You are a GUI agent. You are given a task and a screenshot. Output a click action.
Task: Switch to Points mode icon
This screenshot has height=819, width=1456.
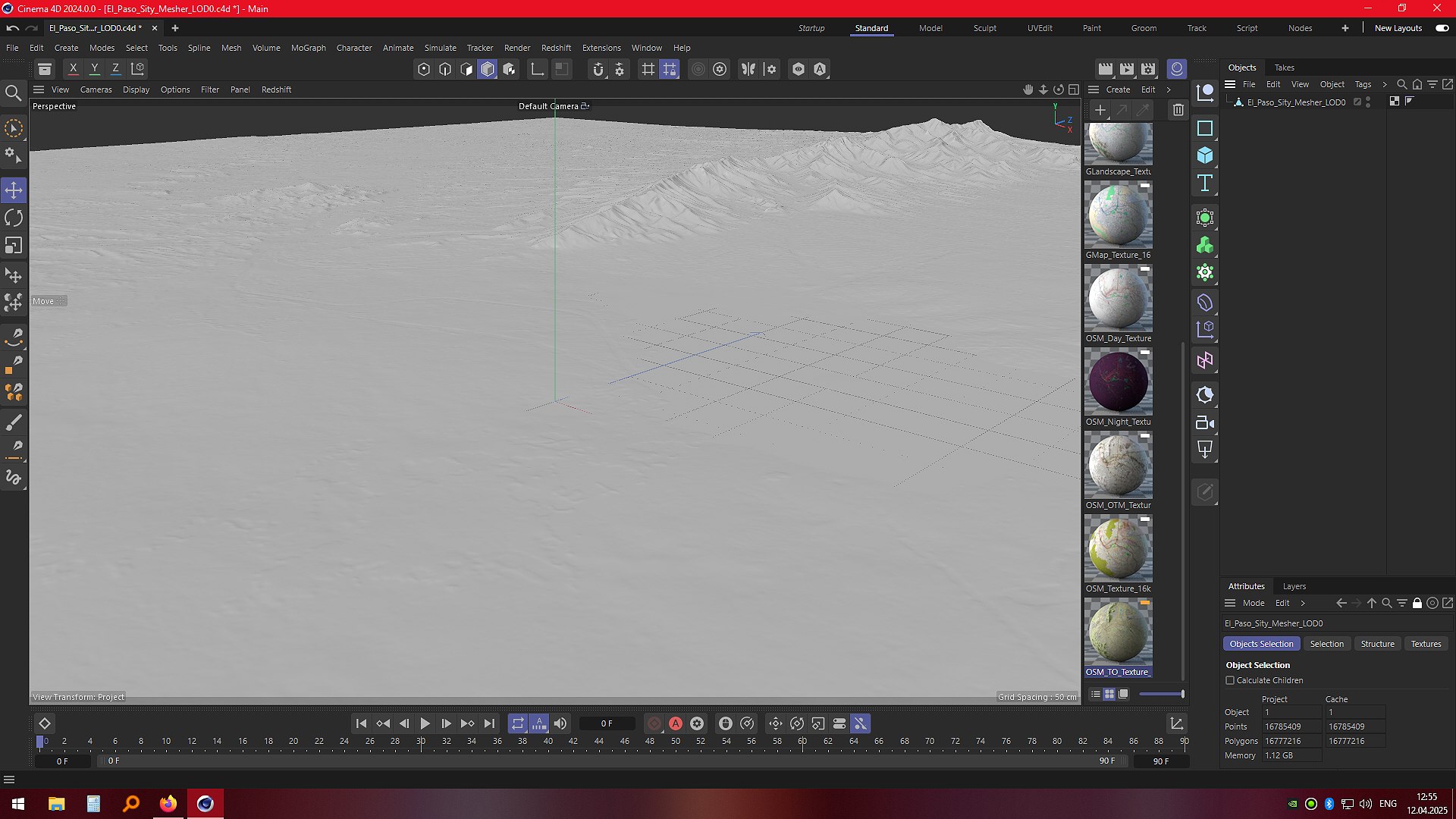(424, 69)
